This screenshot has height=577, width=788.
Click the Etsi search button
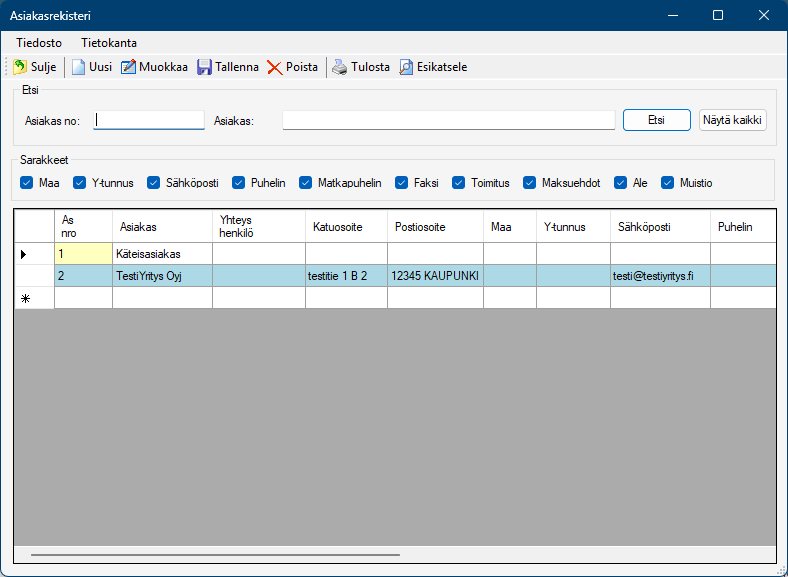click(x=656, y=120)
